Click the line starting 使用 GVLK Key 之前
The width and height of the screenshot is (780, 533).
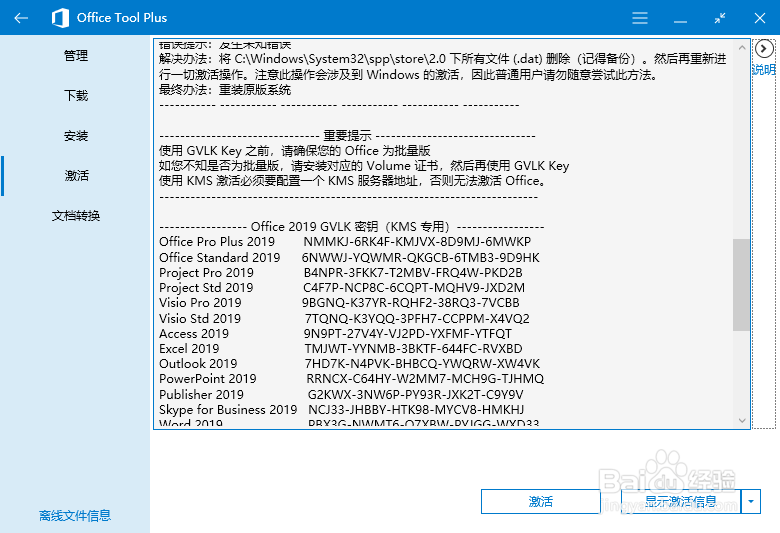pyautogui.click(x=294, y=151)
